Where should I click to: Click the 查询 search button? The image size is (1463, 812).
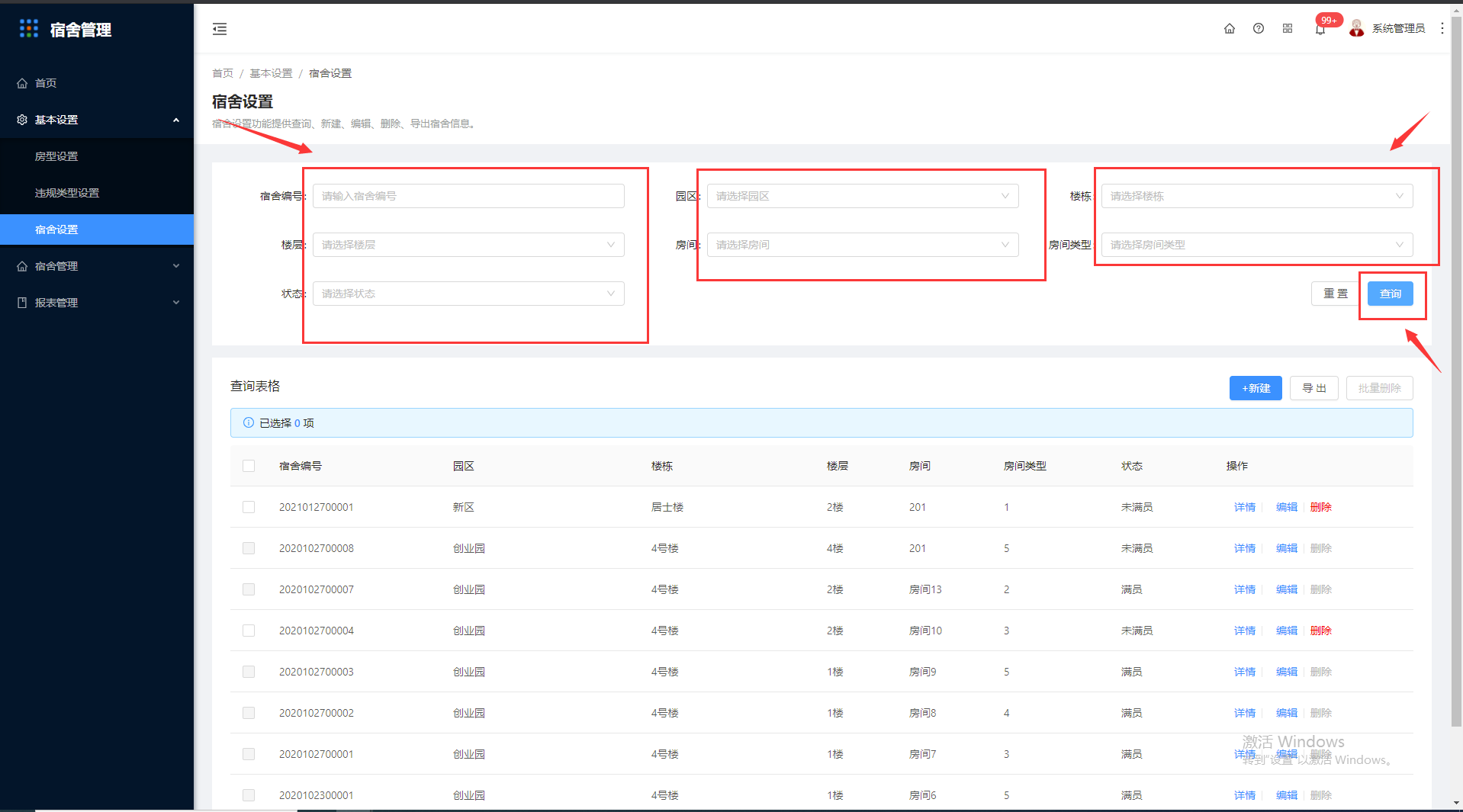(1391, 294)
